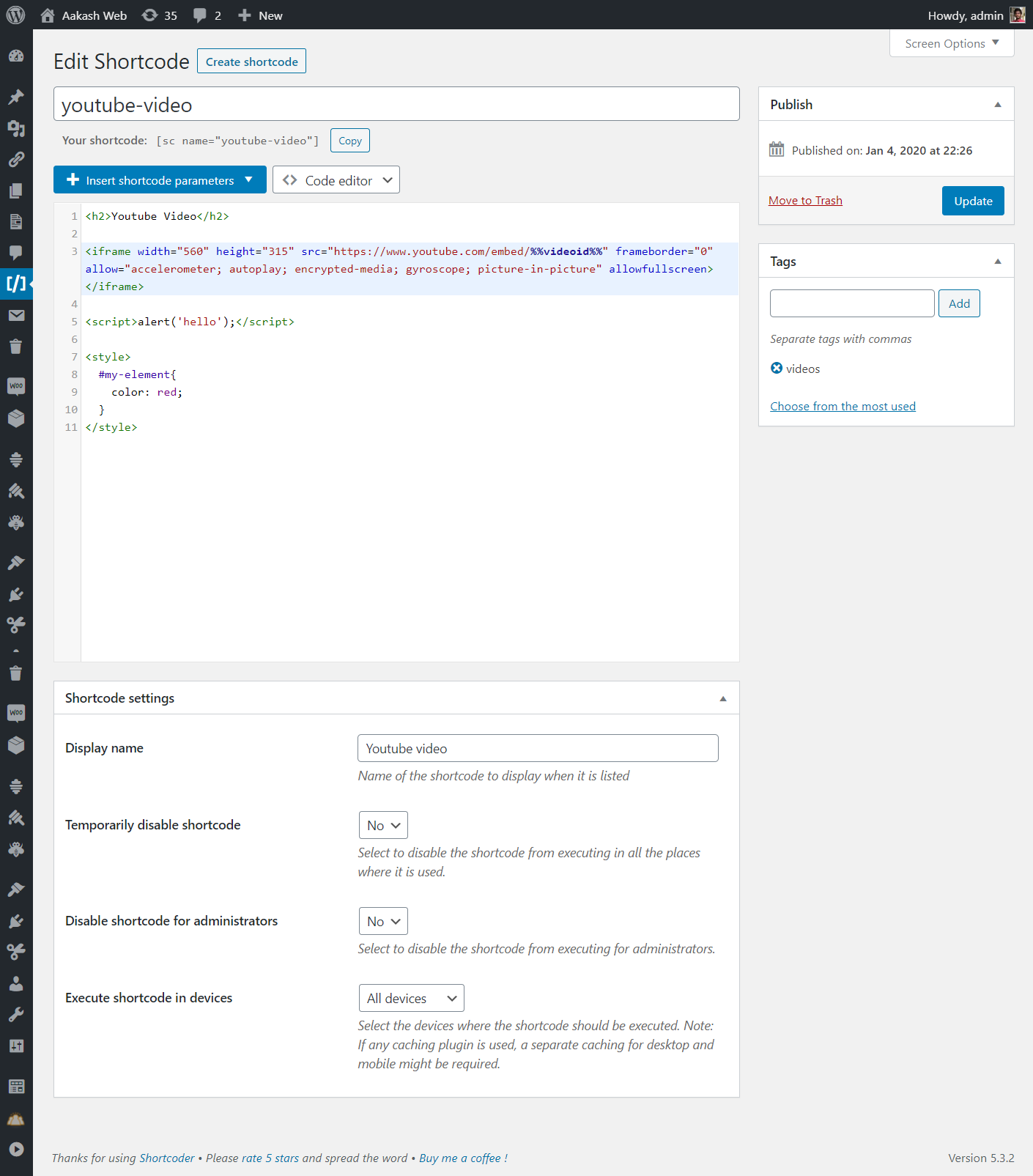The width and height of the screenshot is (1033, 1176).
Task: Click the updates icon showing 35
Action: [x=160, y=15]
